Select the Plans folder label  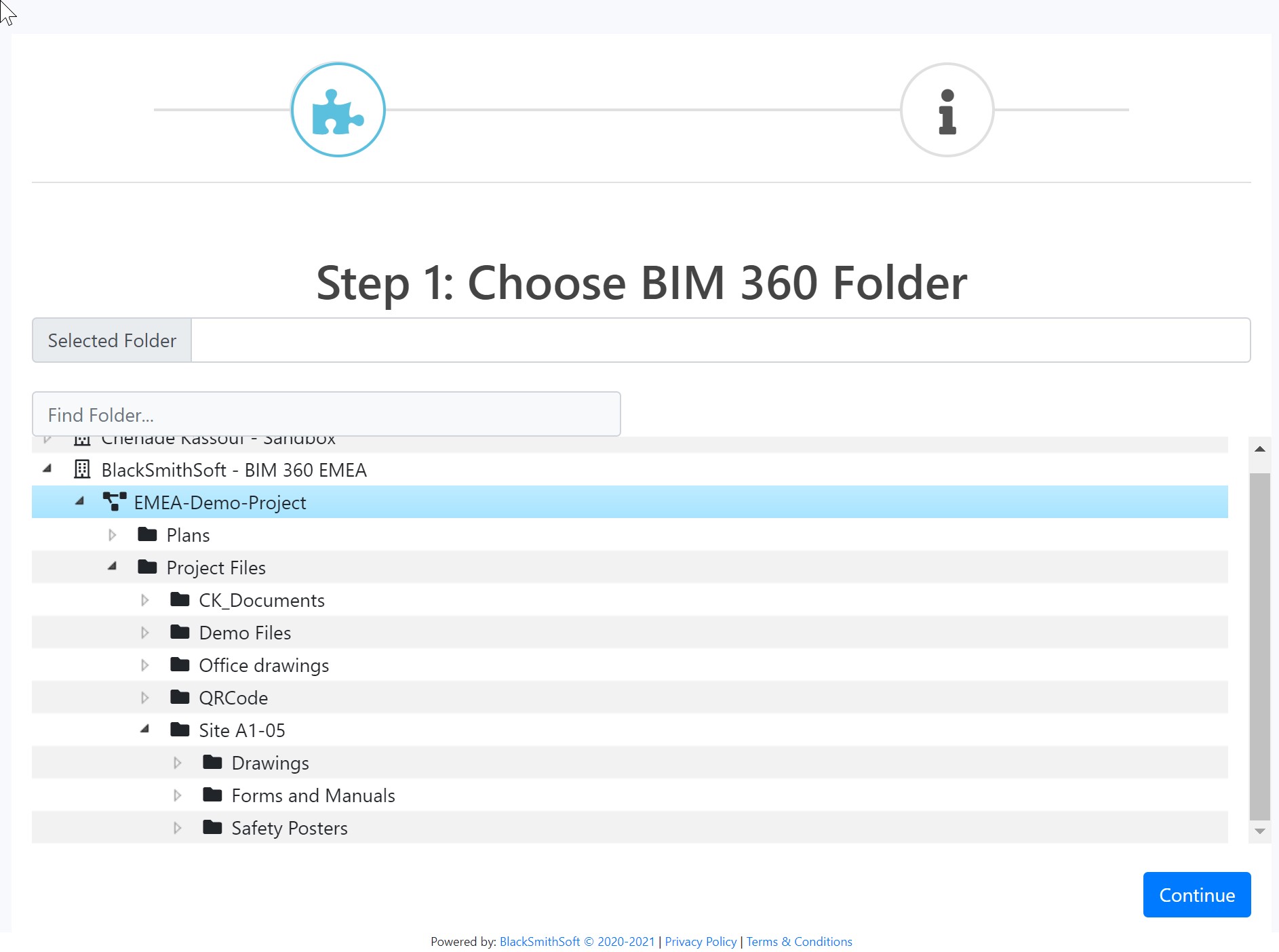188,535
